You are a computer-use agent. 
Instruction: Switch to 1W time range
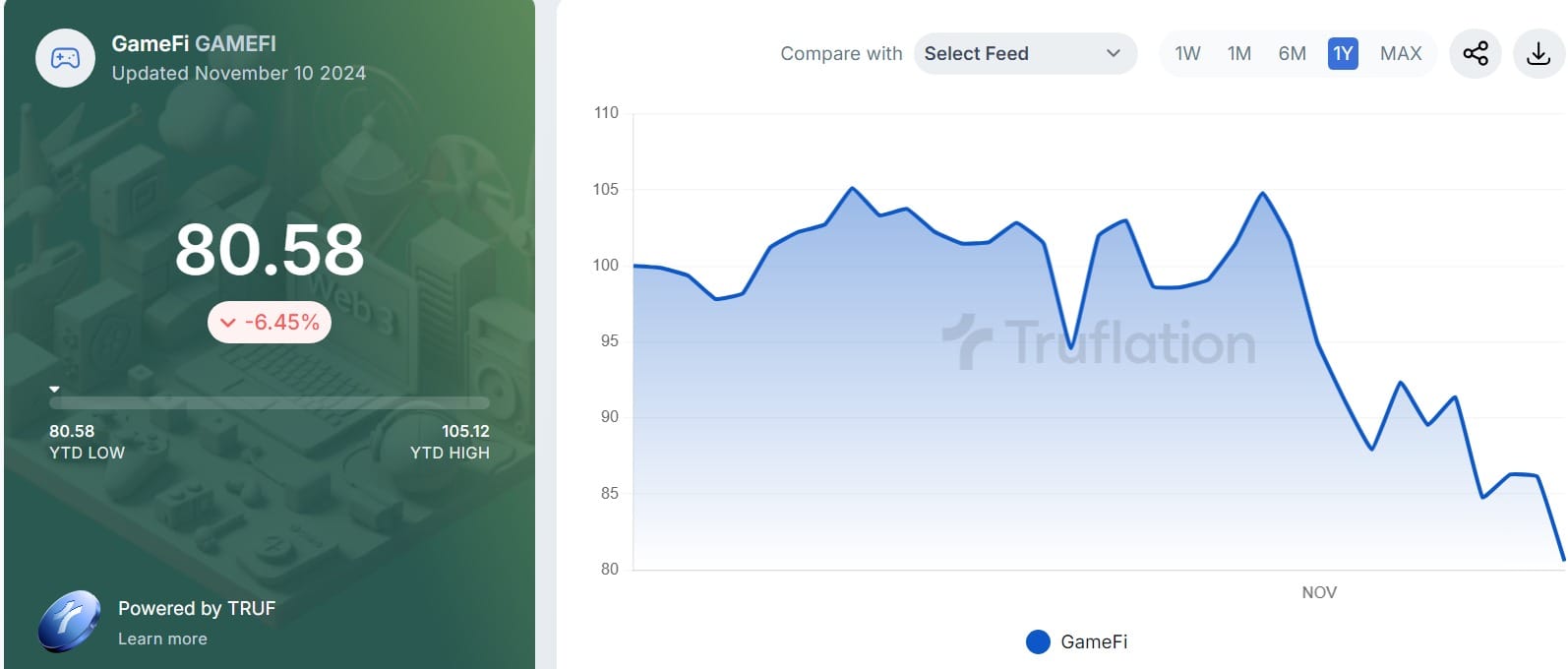(1187, 53)
